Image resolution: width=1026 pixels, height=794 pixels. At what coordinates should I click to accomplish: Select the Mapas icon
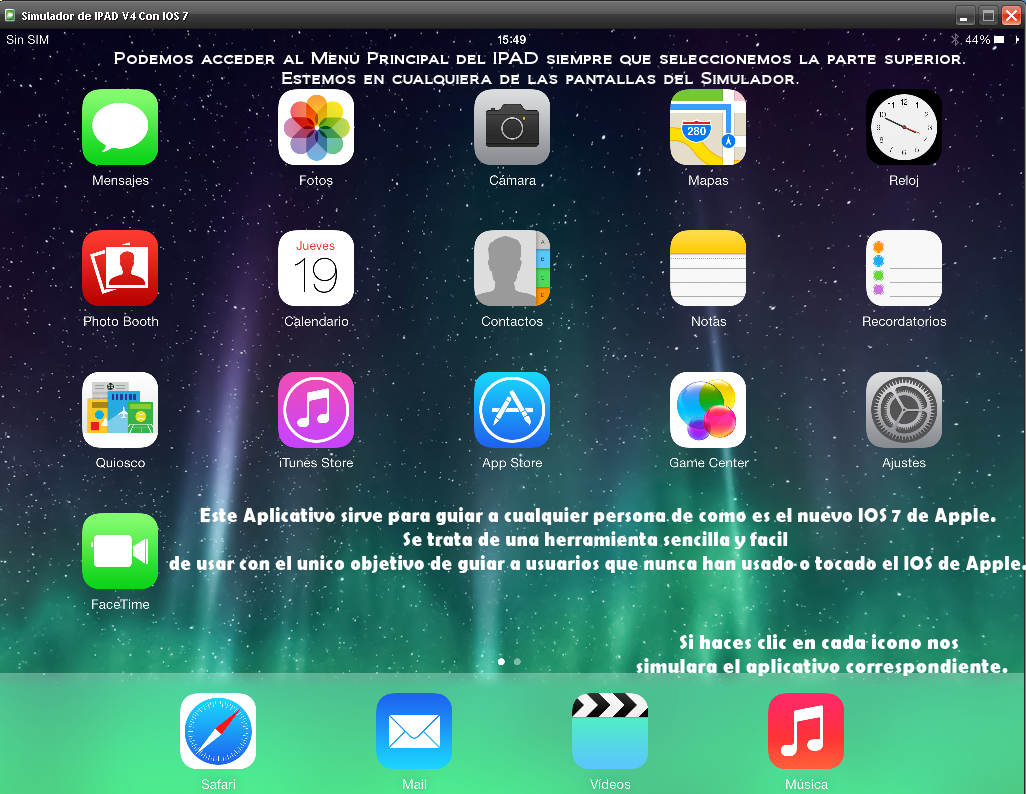click(x=707, y=127)
